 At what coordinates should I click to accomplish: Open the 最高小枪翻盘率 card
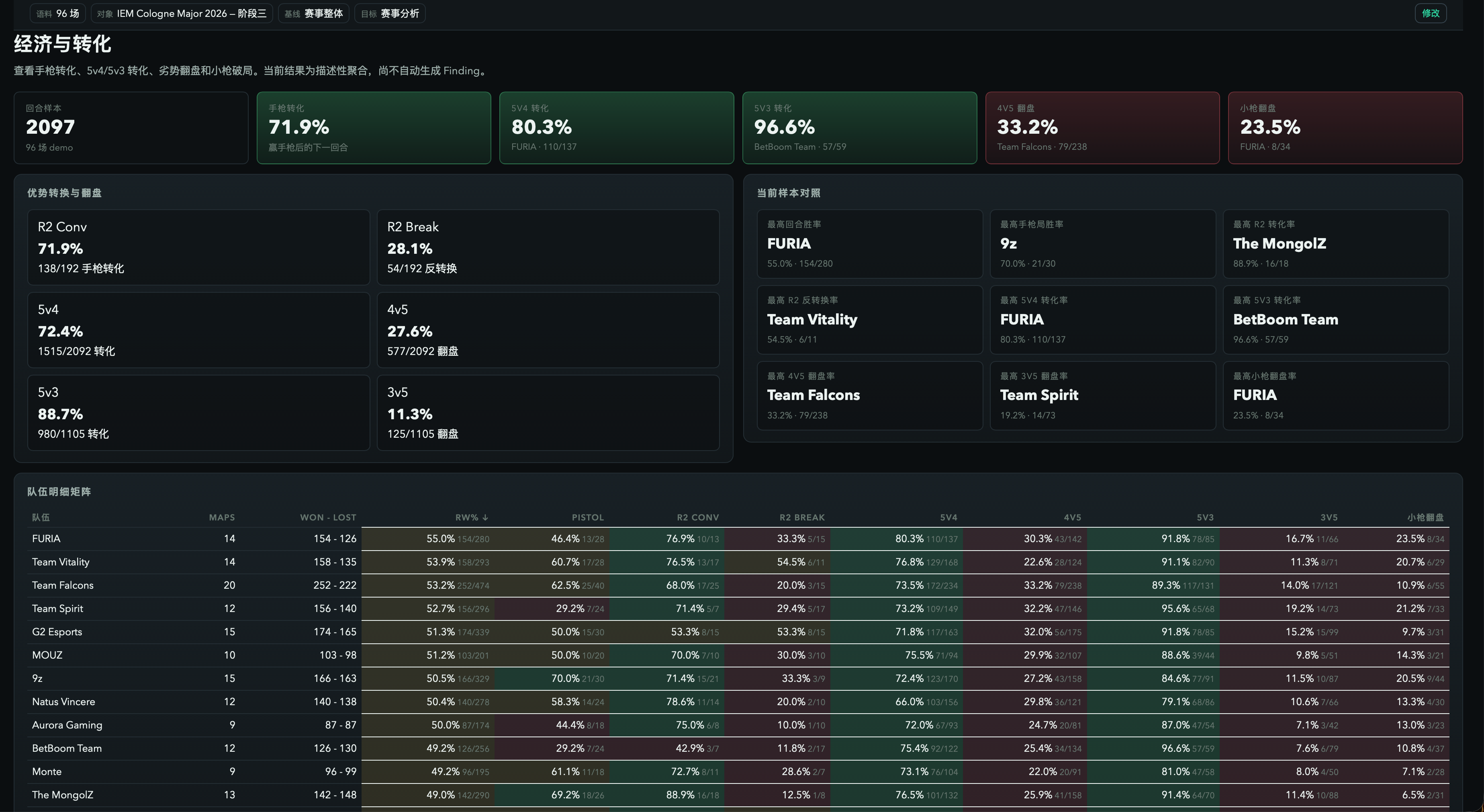point(1336,396)
